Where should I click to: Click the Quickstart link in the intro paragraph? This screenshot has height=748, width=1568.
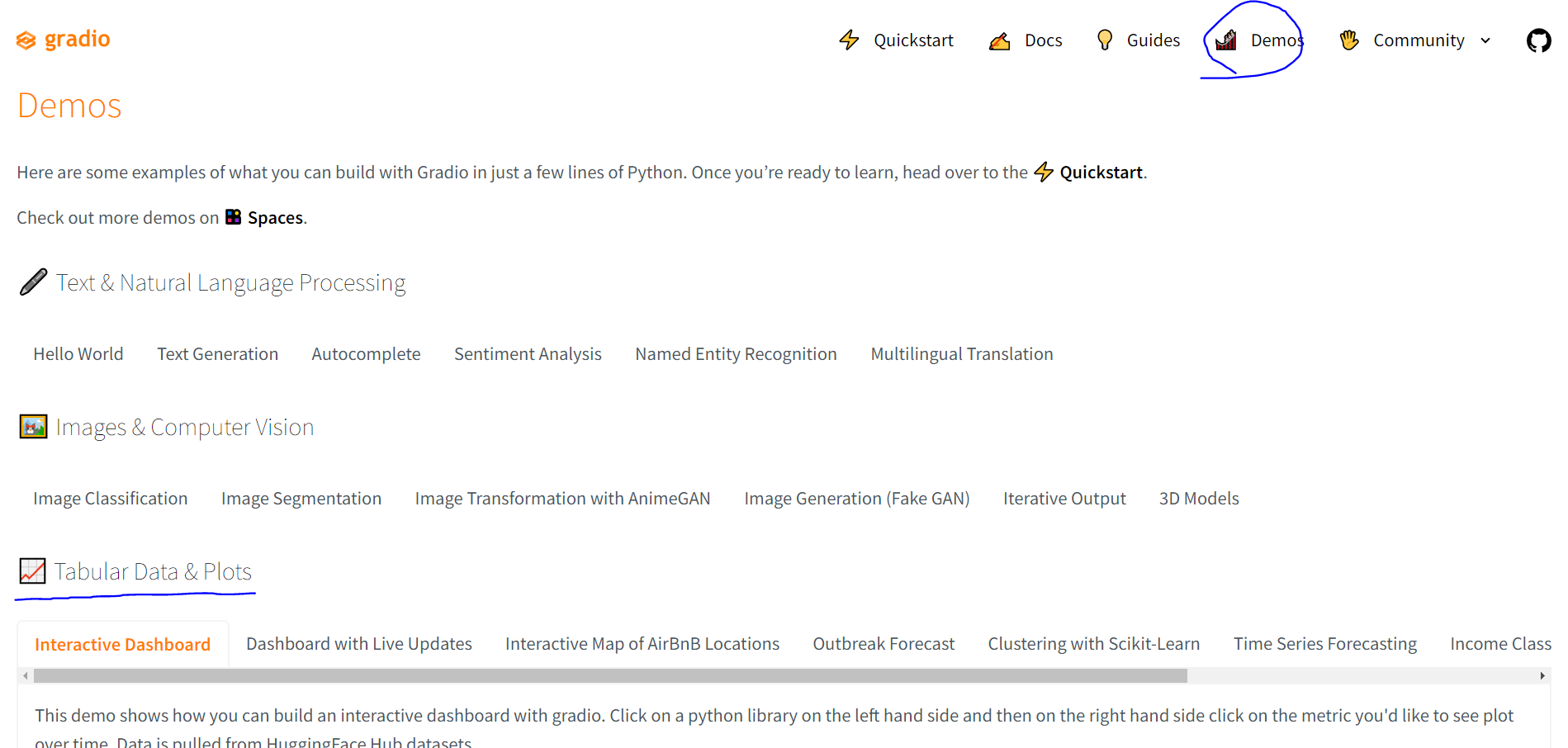pyautogui.click(x=1101, y=172)
